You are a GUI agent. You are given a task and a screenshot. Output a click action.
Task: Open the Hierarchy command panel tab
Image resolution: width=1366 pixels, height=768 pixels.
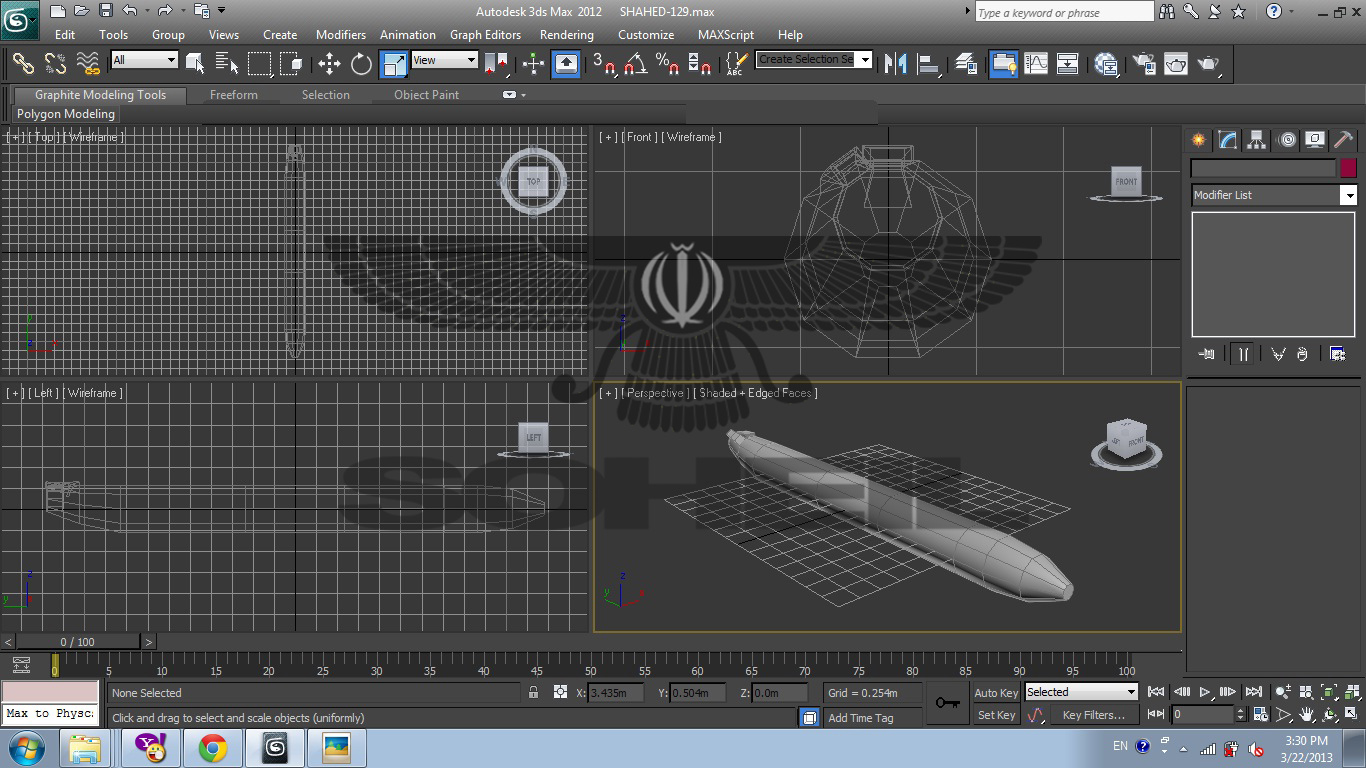1257,140
